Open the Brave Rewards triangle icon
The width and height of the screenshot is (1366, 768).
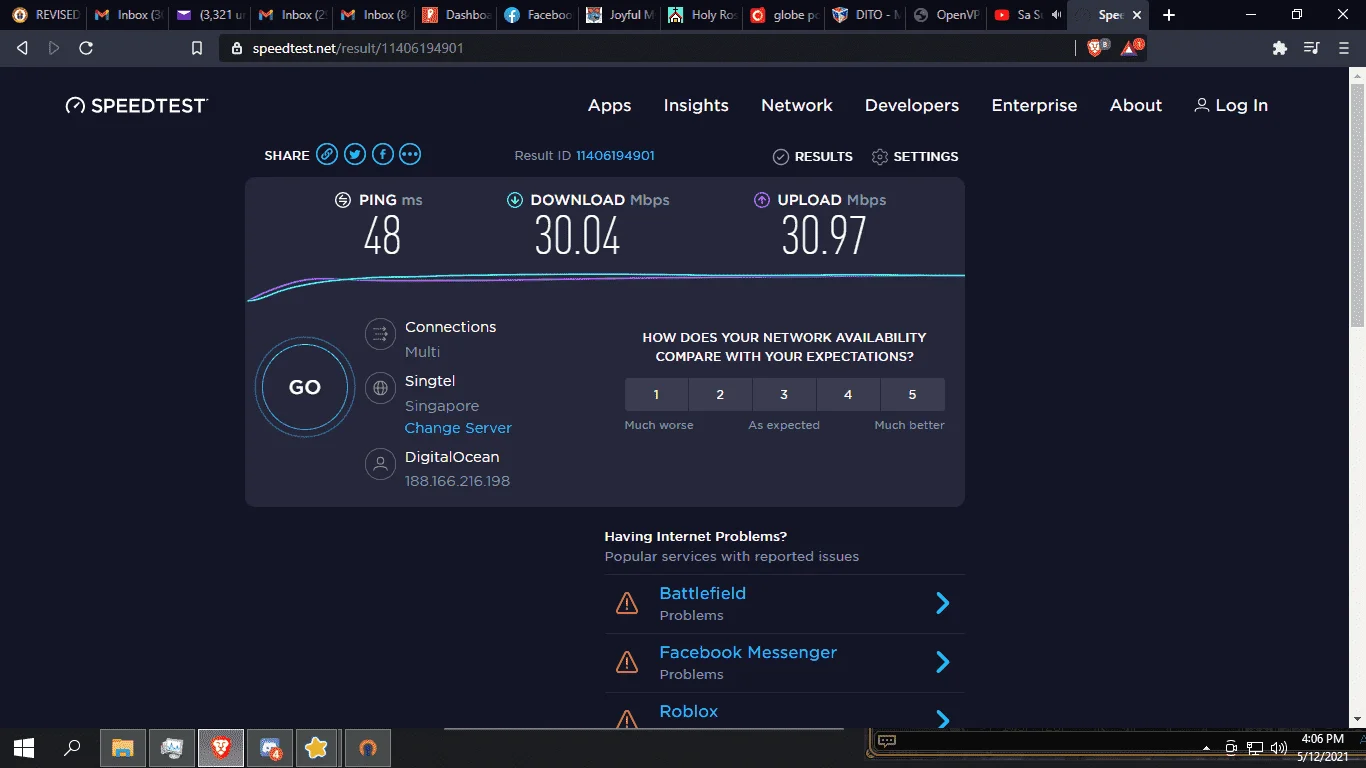click(1130, 48)
